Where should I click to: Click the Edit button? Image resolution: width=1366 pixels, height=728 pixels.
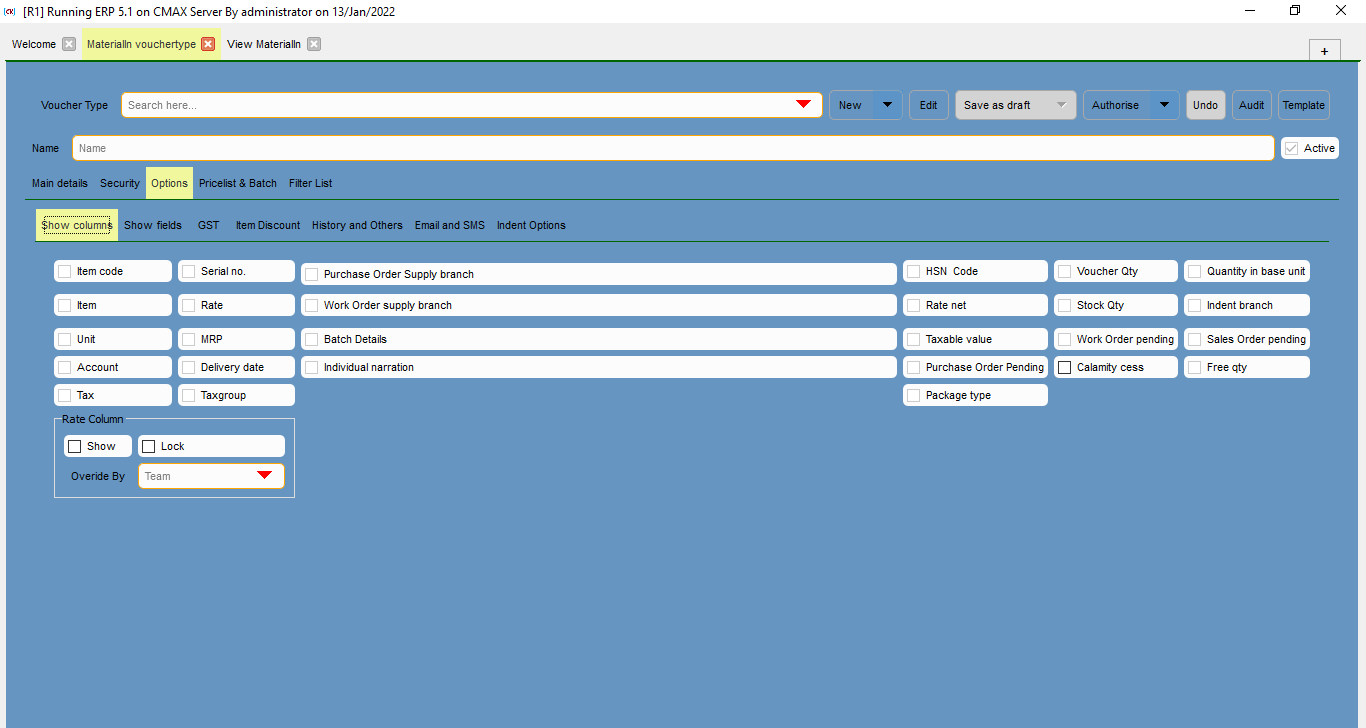click(928, 105)
